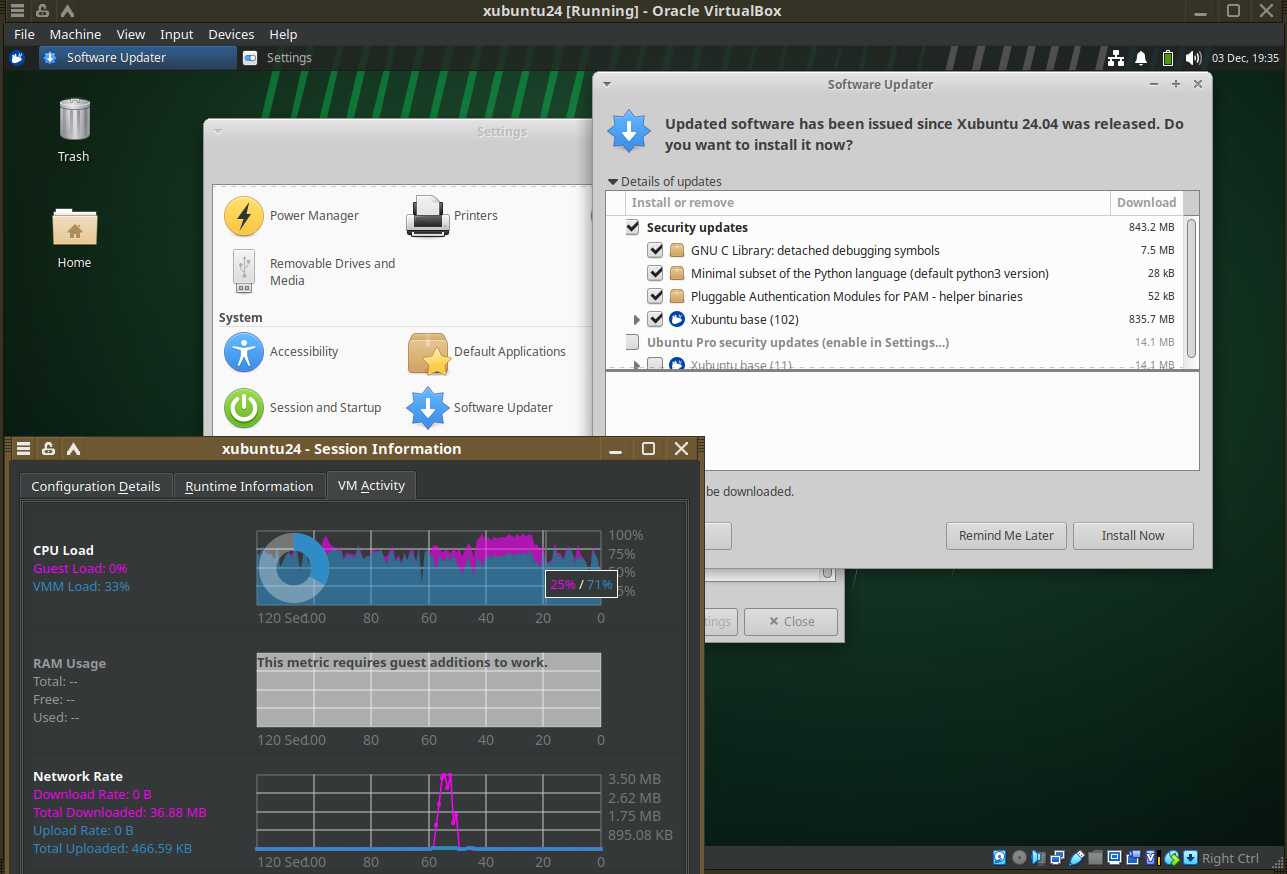Click the Close button in Settings window

point(790,622)
